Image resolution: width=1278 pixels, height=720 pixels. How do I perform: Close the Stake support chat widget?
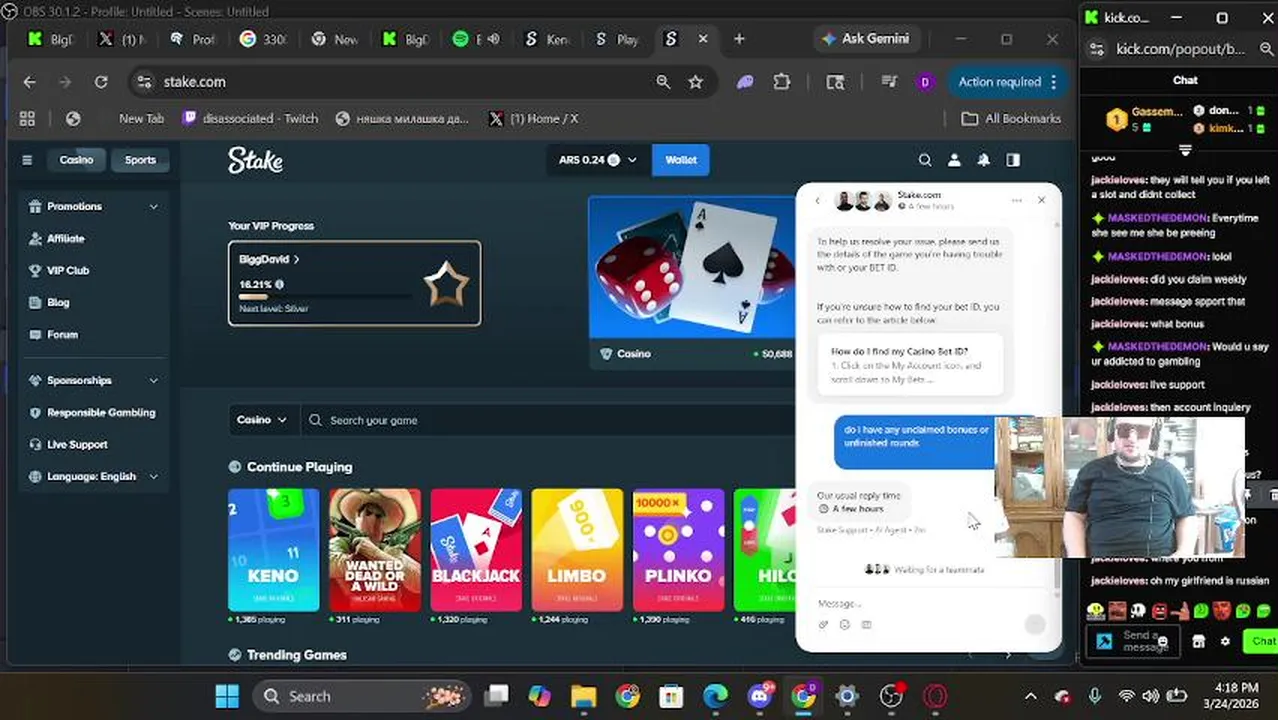click(x=1041, y=200)
